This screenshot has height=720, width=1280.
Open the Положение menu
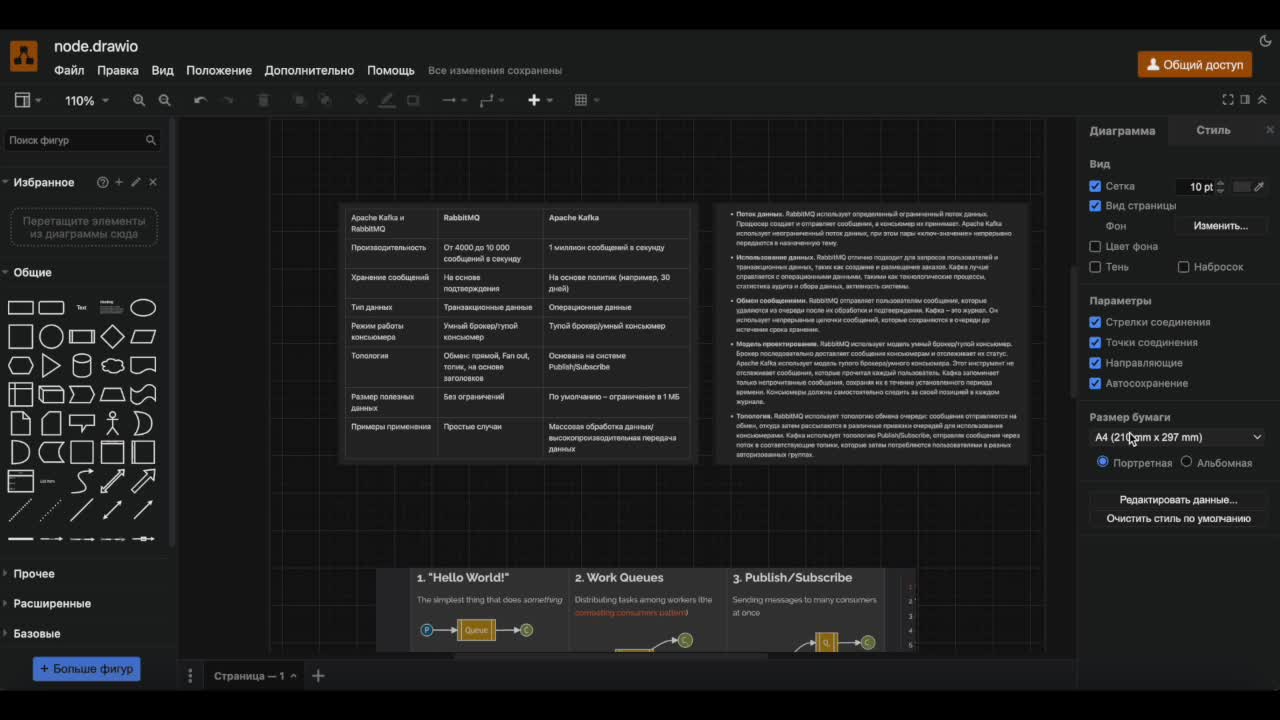[x=219, y=70]
